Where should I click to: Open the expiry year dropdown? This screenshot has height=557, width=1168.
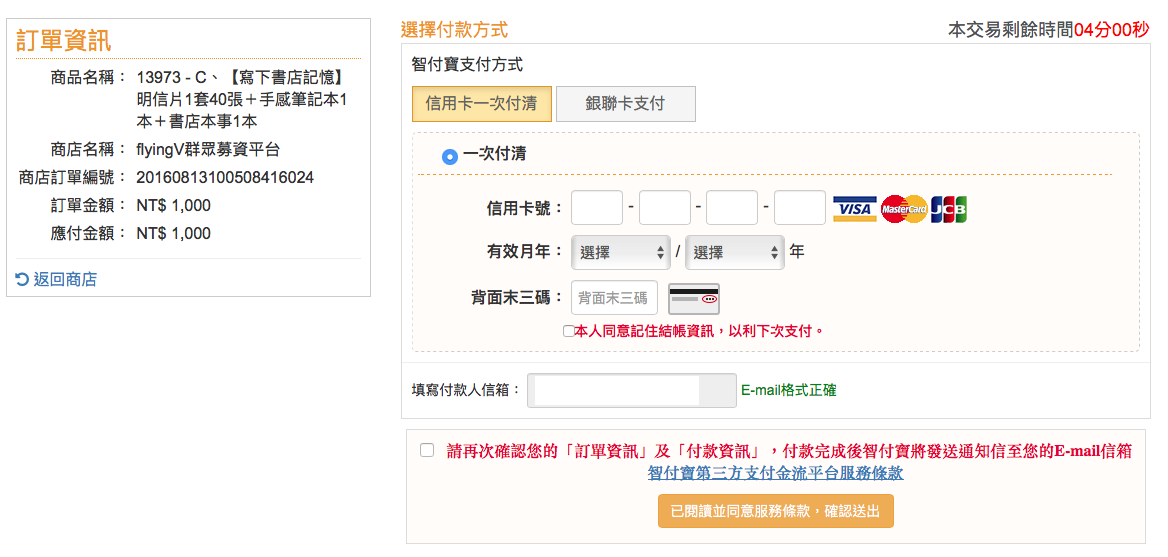[x=734, y=253]
